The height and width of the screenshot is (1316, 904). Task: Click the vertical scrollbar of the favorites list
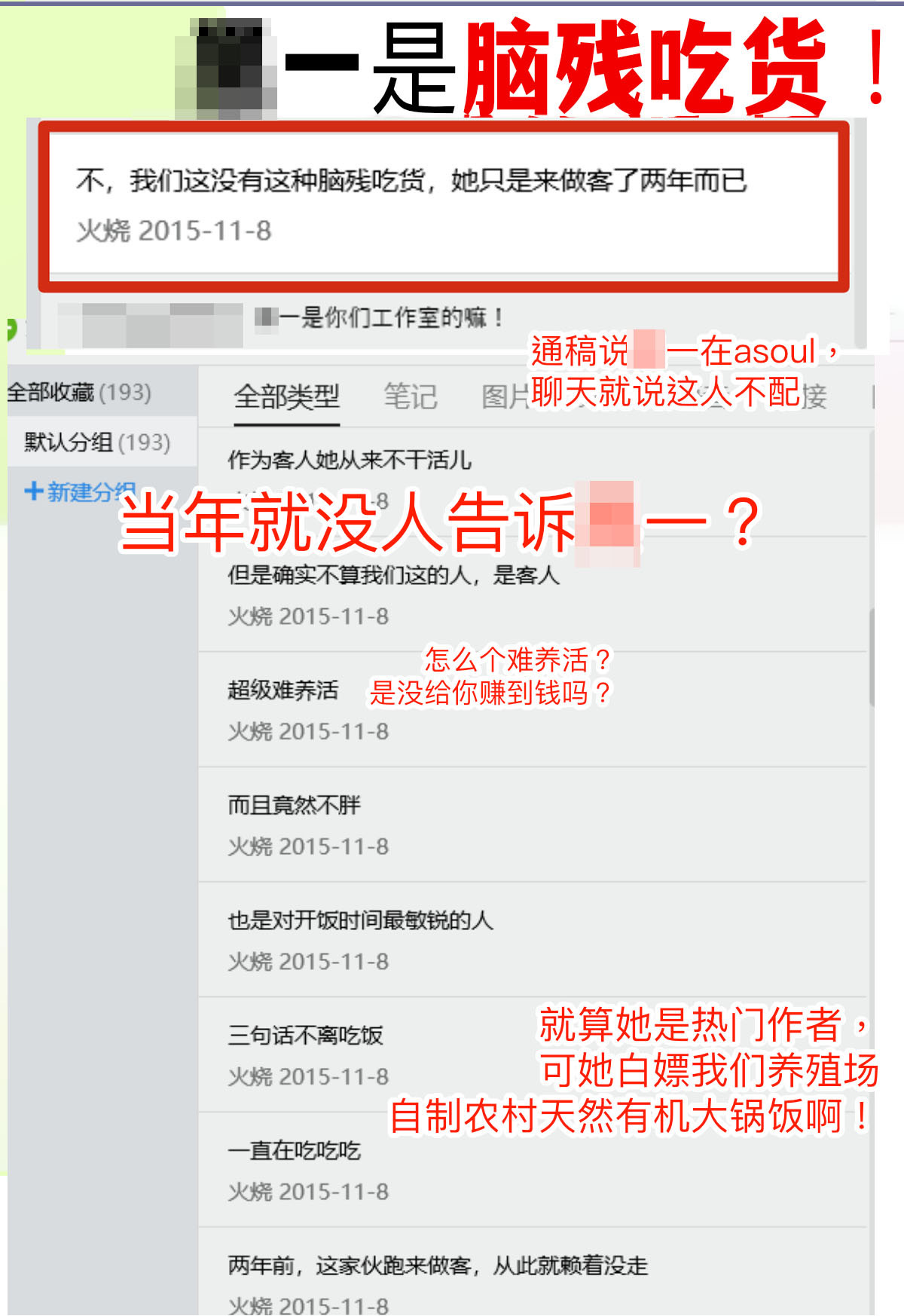tap(872, 656)
